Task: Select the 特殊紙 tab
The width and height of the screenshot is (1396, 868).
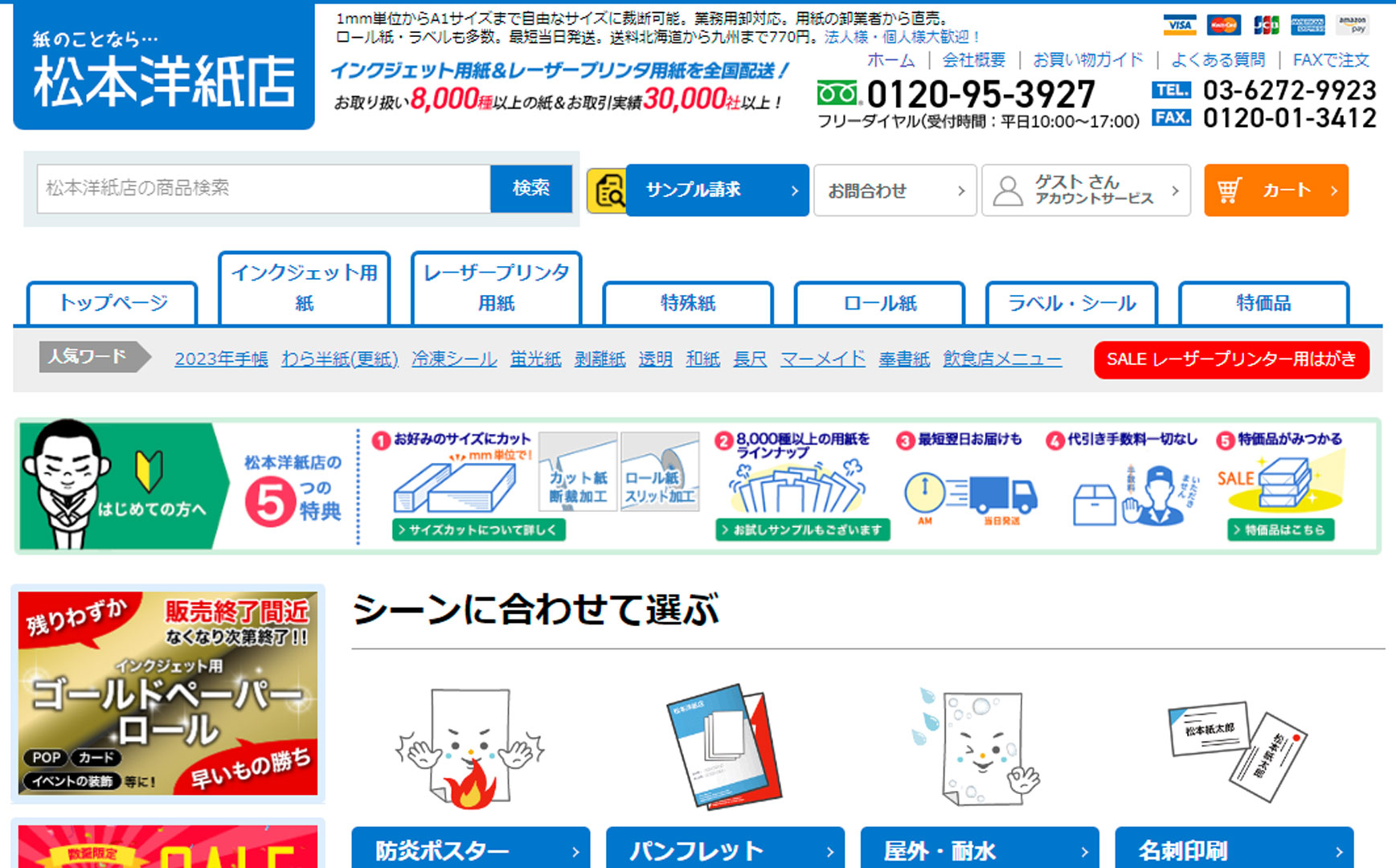Action: point(688,303)
